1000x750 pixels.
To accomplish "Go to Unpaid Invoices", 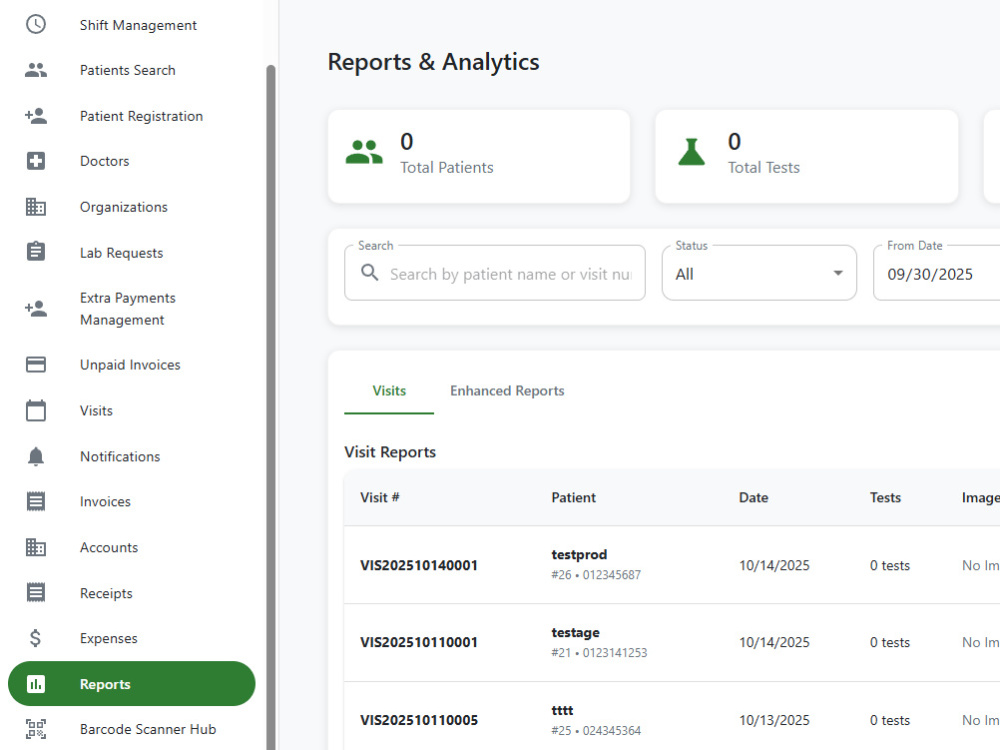I will (130, 365).
